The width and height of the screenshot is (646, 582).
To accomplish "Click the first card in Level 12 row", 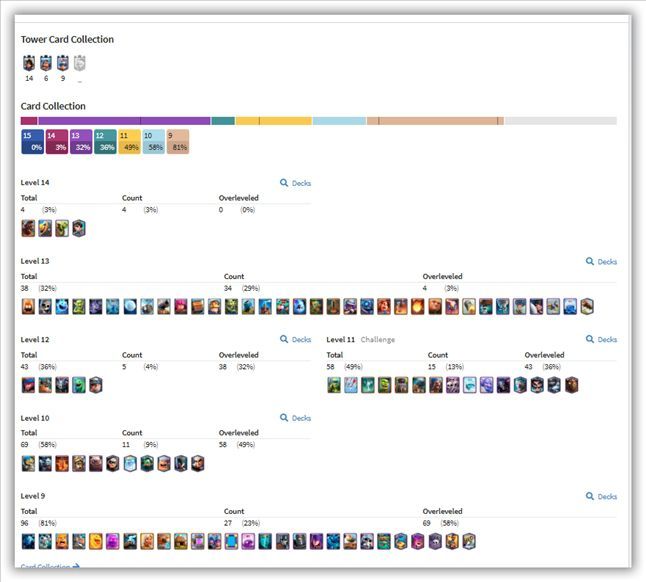I will 28,385.
